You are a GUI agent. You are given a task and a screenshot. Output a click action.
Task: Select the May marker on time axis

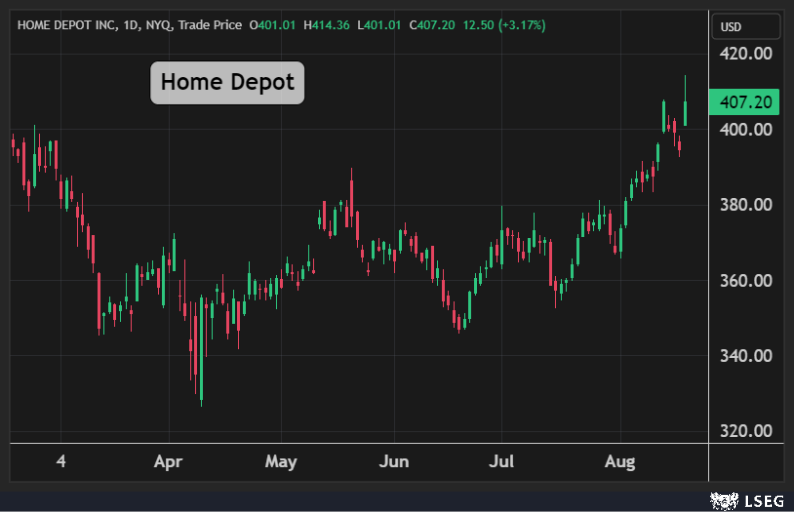pyautogui.click(x=281, y=462)
